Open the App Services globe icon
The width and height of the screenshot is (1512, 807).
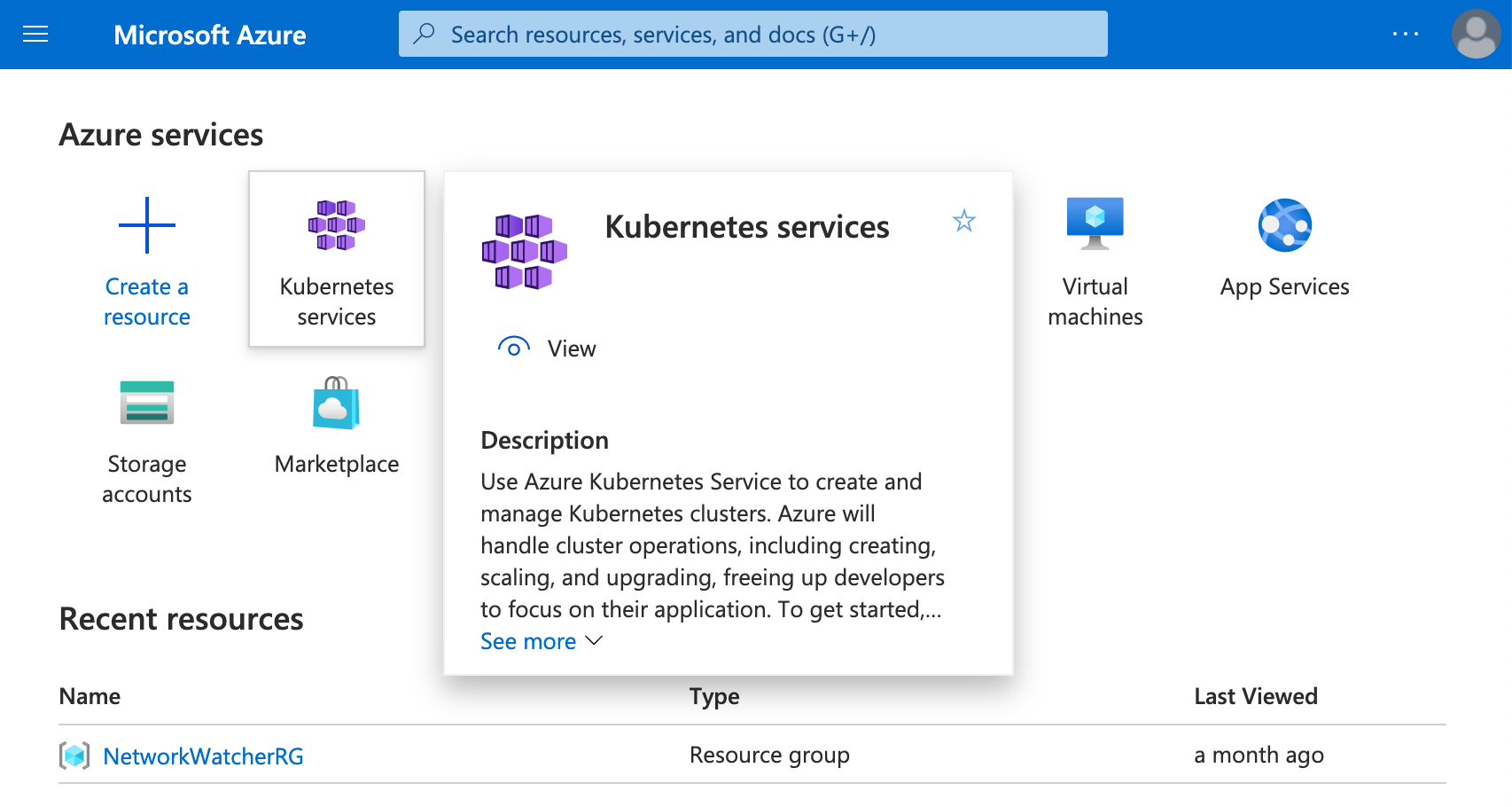pyautogui.click(x=1285, y=225)
